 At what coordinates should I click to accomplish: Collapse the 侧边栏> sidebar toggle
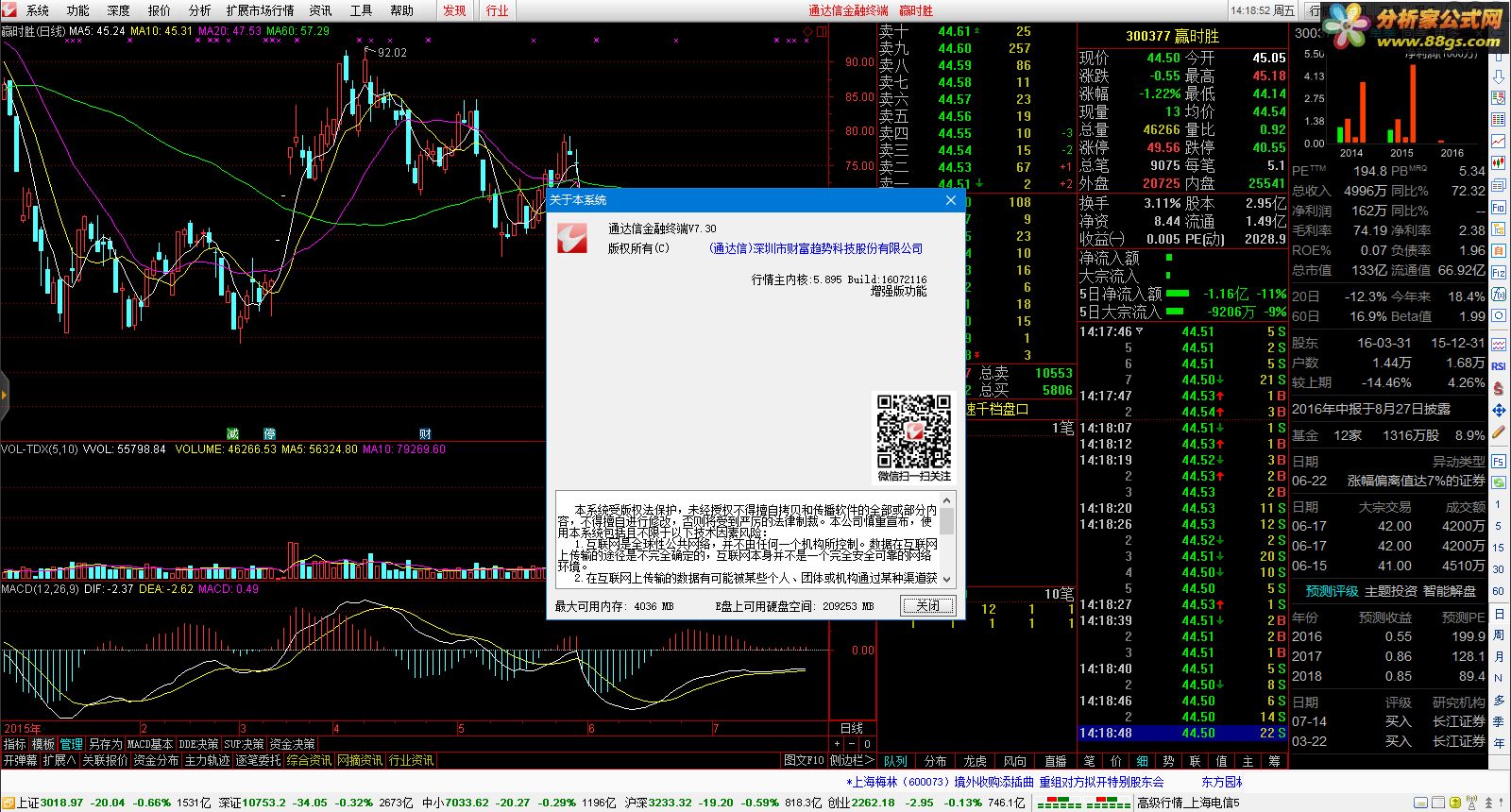(x=852, y=760)
